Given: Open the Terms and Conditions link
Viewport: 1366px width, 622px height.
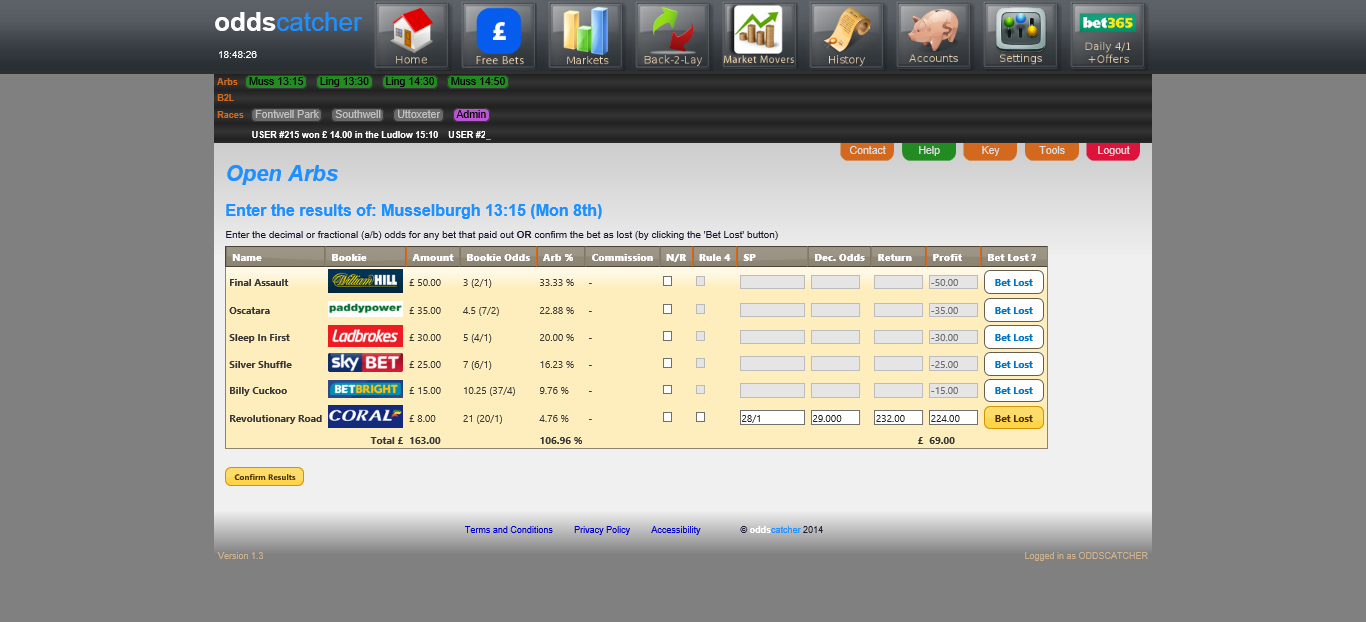Looking at the screenshot, I should tap(509, 530).
